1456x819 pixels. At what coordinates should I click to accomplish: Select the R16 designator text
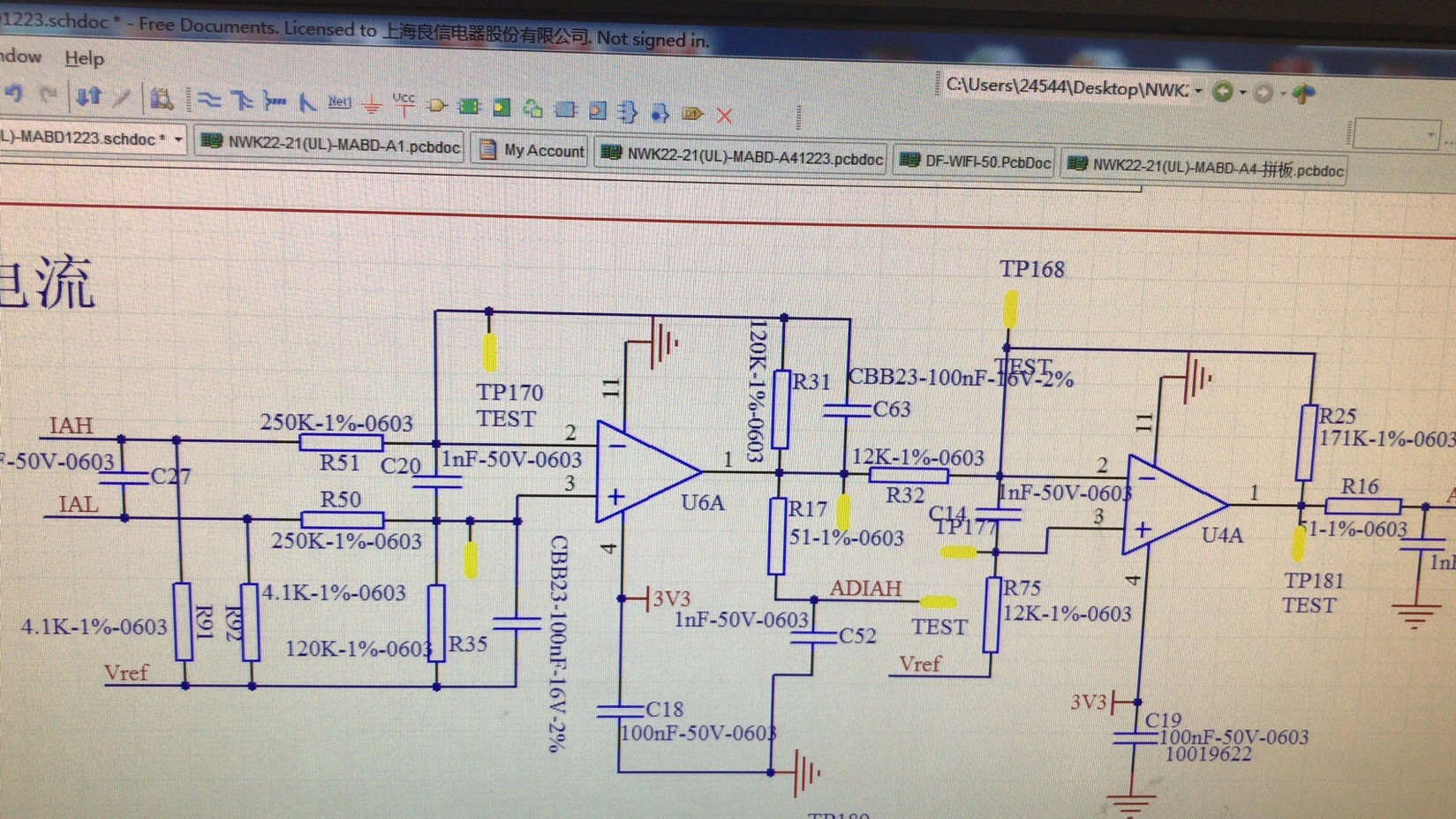pos(1360,487)
